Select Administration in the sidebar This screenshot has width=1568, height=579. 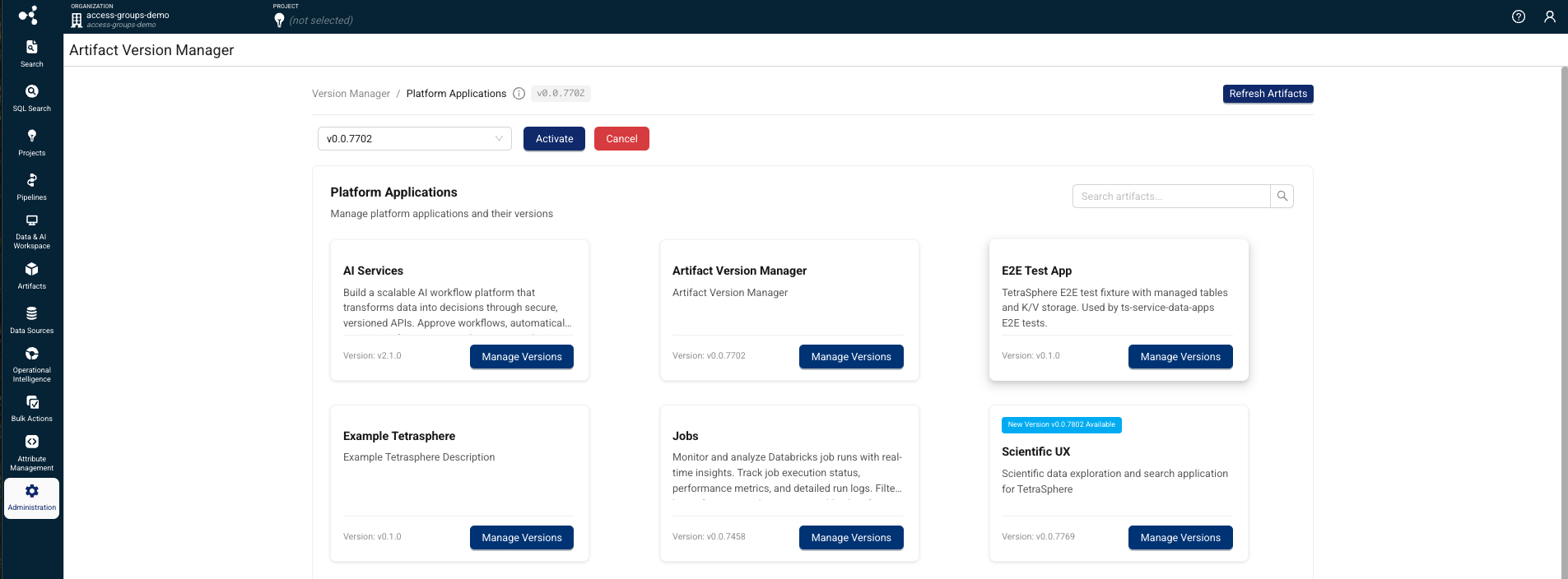(x=31, y=498)
